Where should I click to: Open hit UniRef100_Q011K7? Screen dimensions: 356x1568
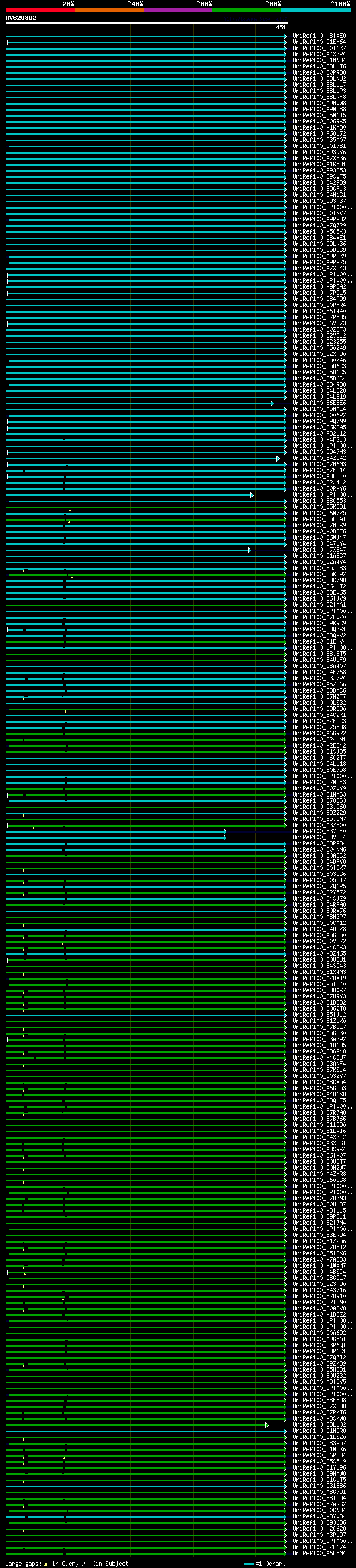click(319, 48)
